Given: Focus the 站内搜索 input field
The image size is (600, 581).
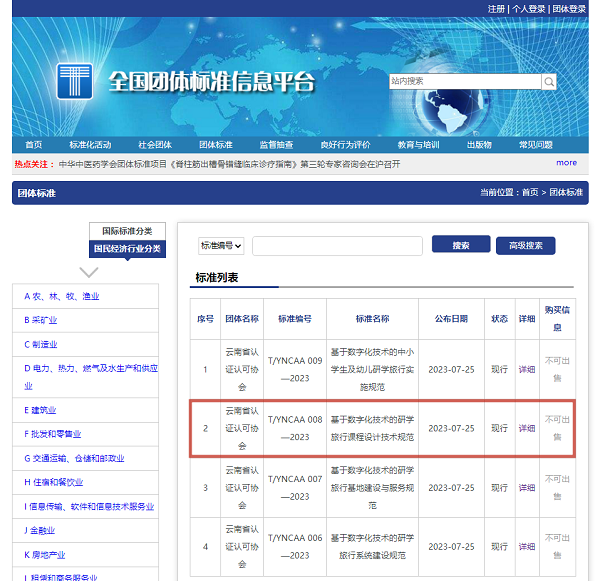Looking at the screenshot, I should point(465,82).
